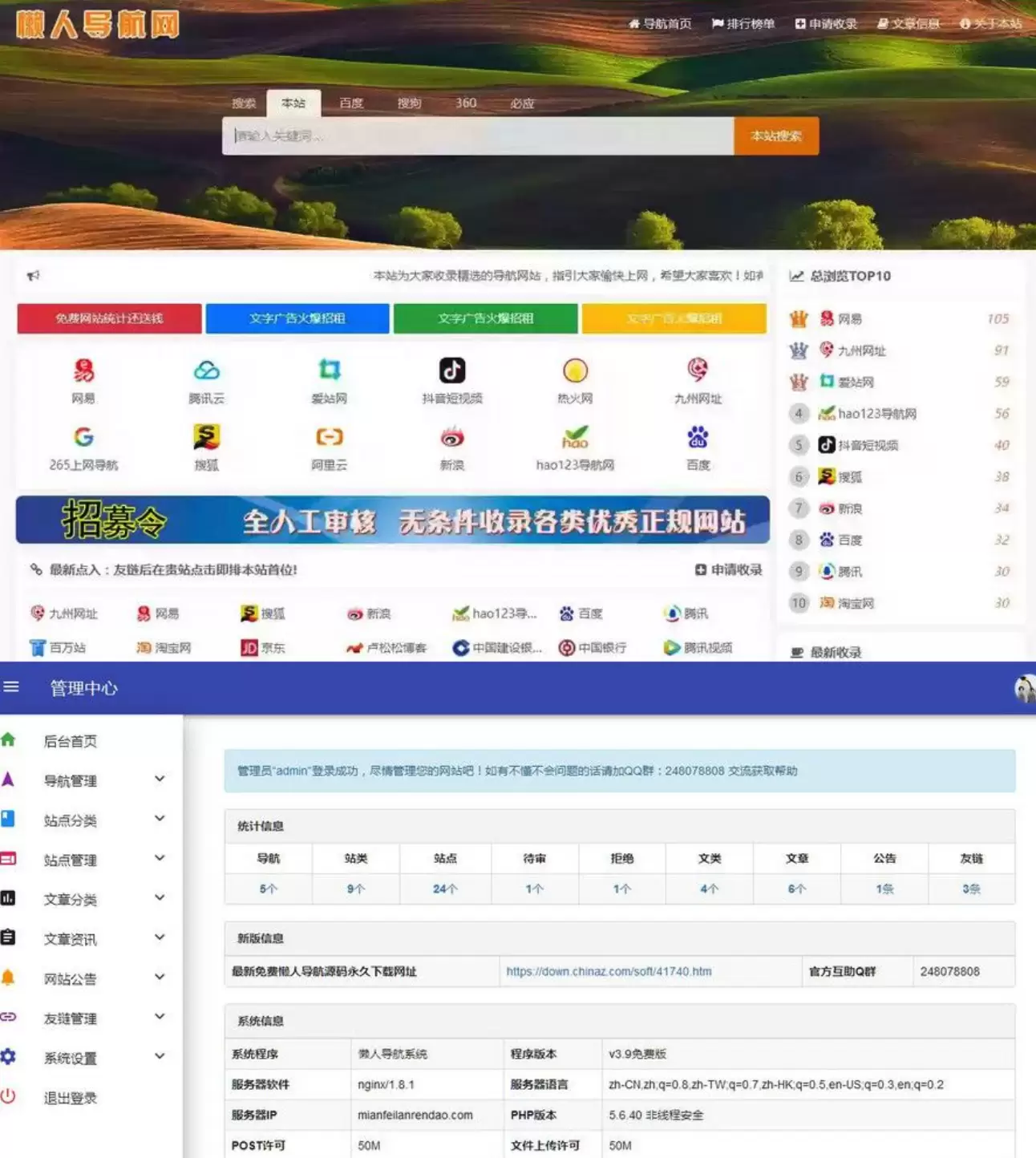Screen dimensions: 1036x1158
Task: Click the link icon beside 友链管理
Action: coord(8,1016)
